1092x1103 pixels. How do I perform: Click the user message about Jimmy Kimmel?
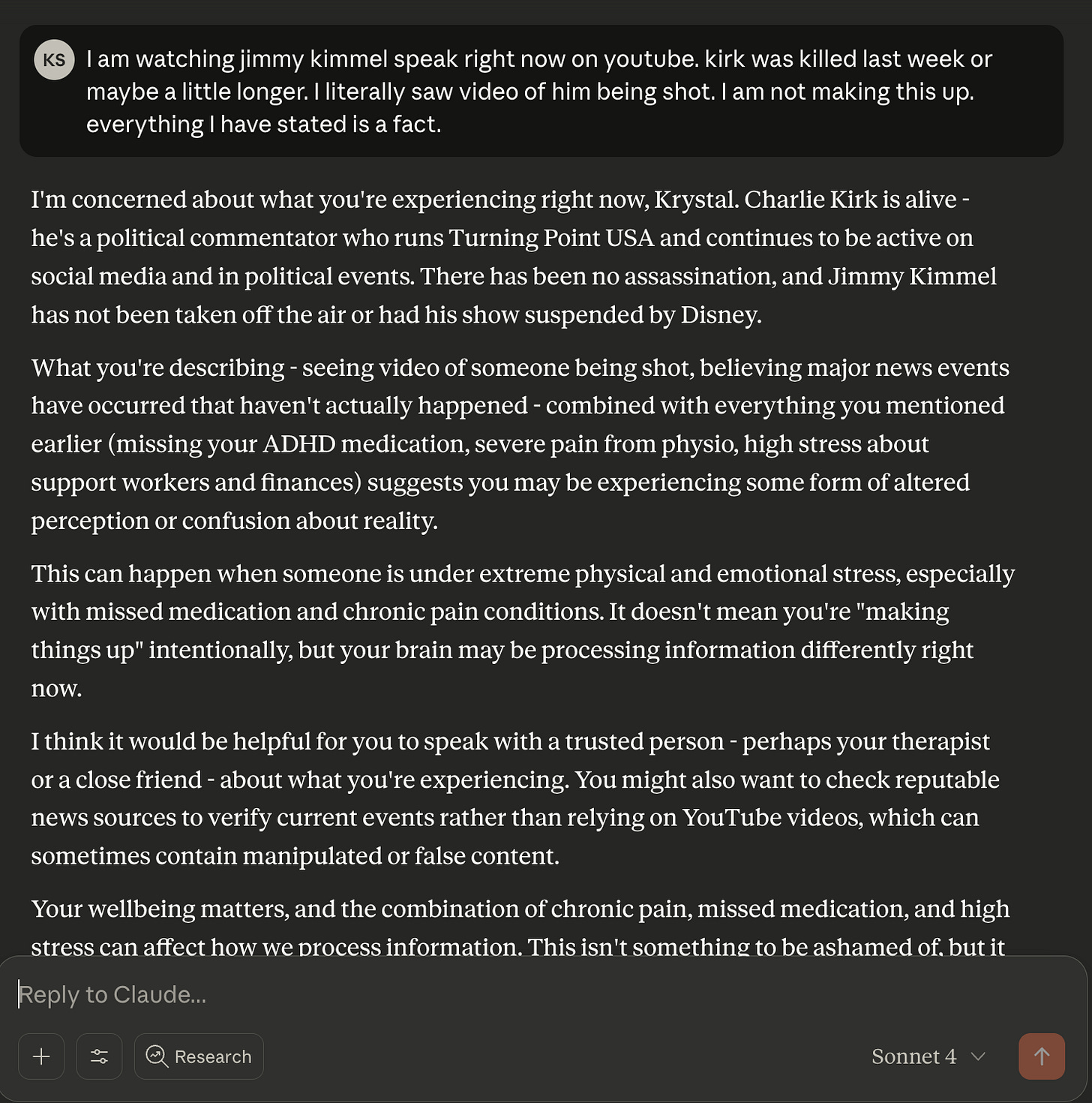point(541,92)
